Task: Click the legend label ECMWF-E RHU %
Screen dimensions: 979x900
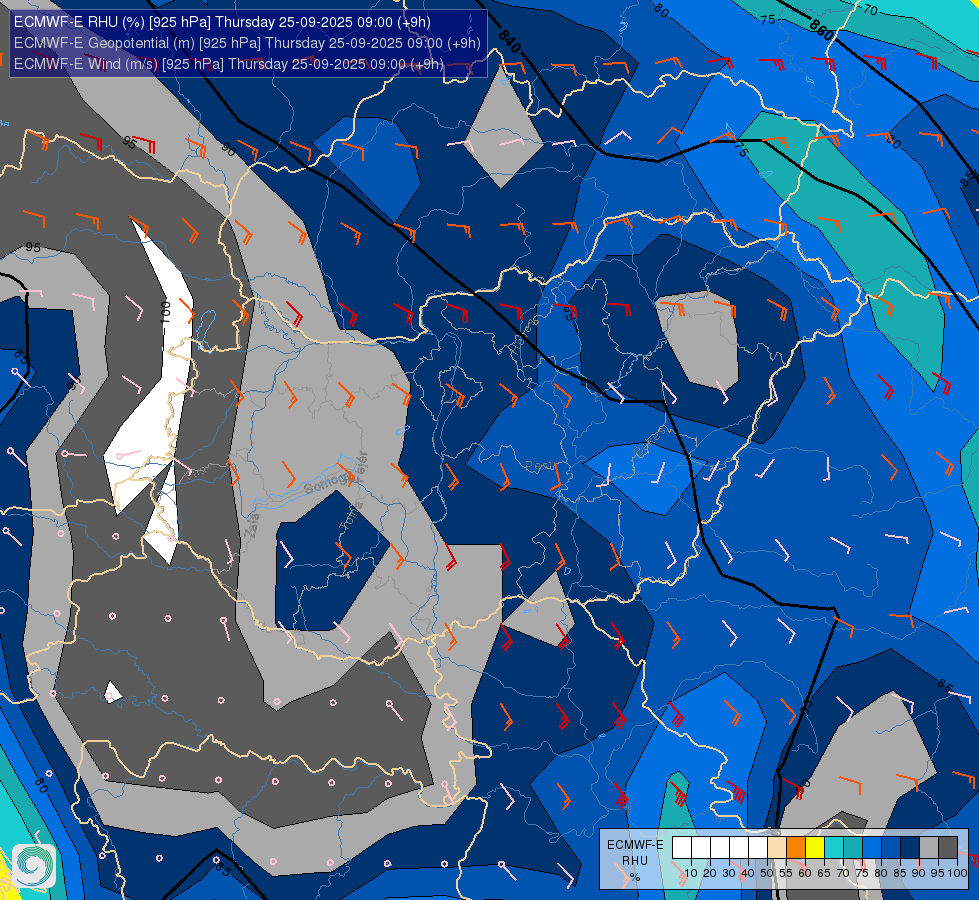Action: (x=634, y=861)
